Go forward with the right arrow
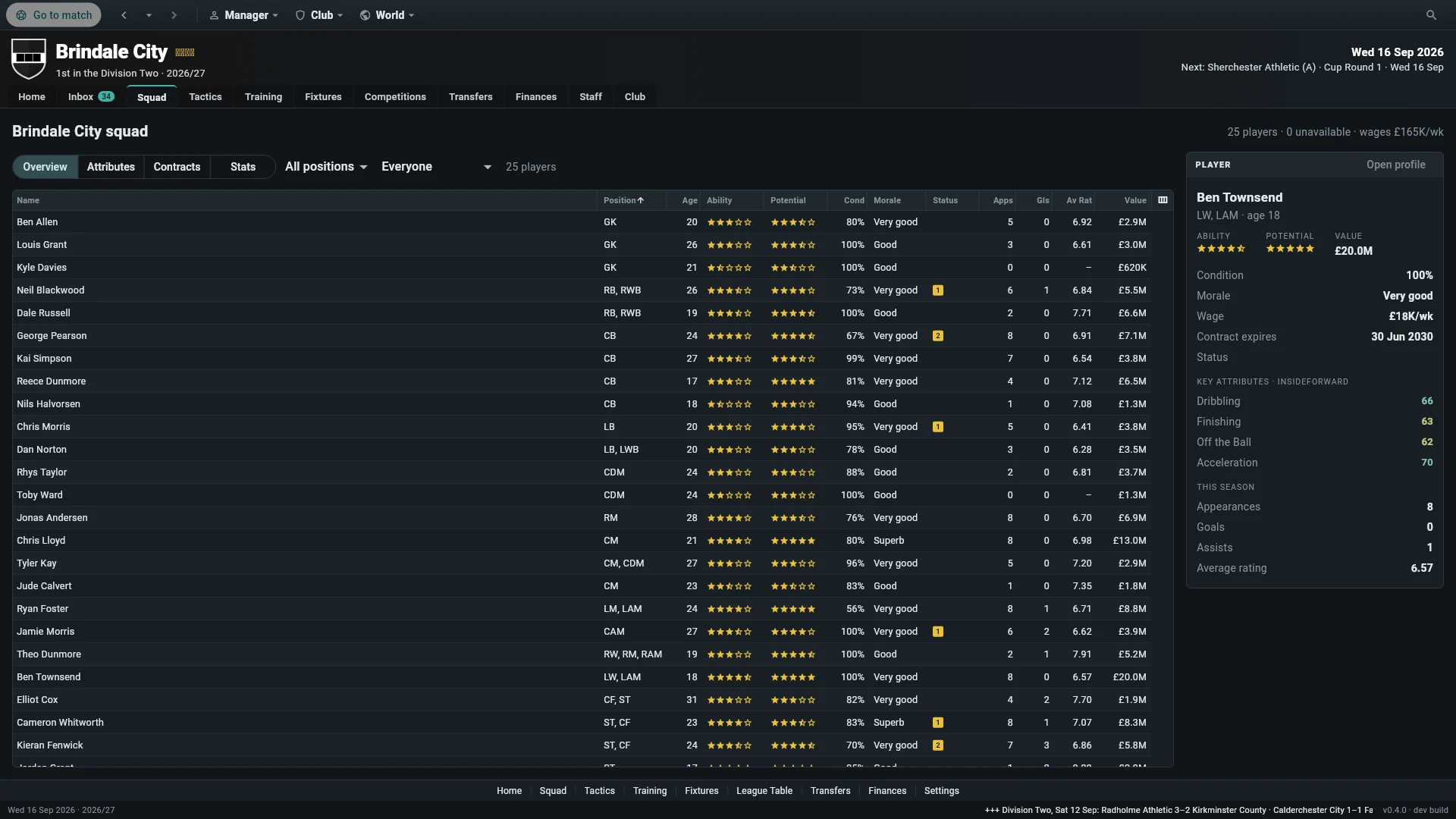This screenshot has height=819, width=1456. pyautogui.click(x=174, y=15)
